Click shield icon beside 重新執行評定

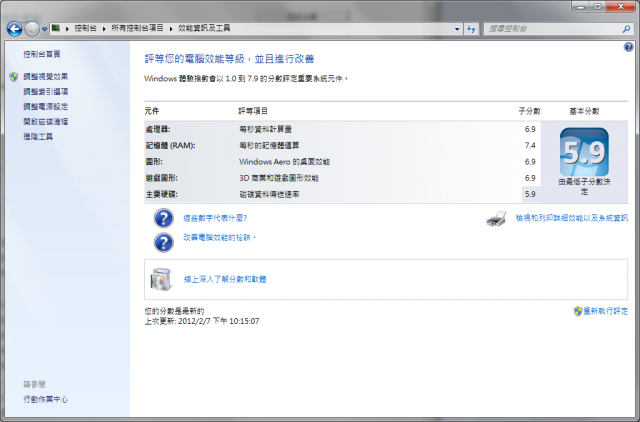click(578, 311)
